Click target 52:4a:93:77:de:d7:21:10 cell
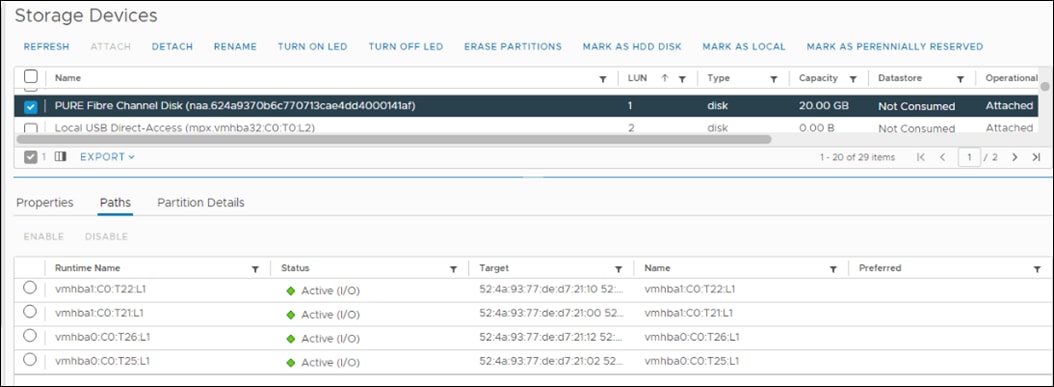The image size is (1054, 387). pos(551,290)
